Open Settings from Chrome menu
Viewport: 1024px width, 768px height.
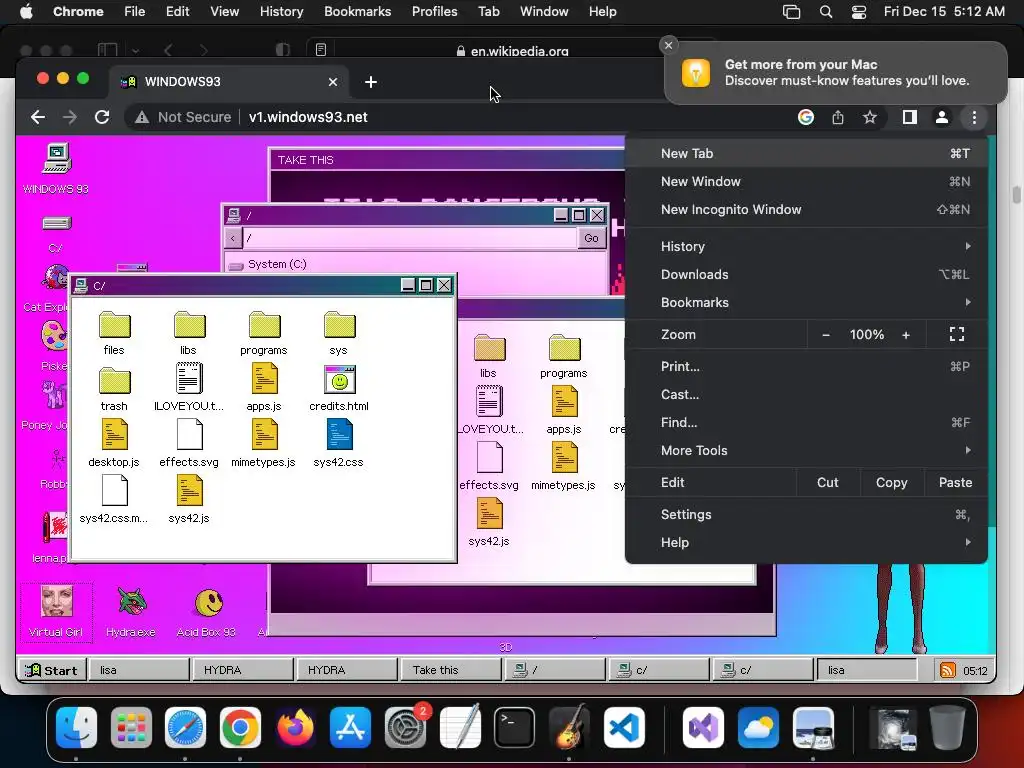click(806, 515)
